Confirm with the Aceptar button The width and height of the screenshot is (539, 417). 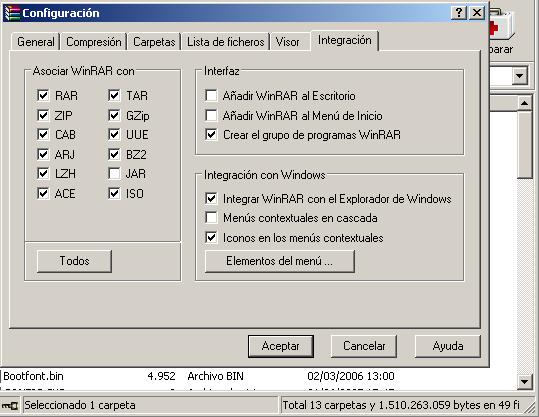(280, 346)
